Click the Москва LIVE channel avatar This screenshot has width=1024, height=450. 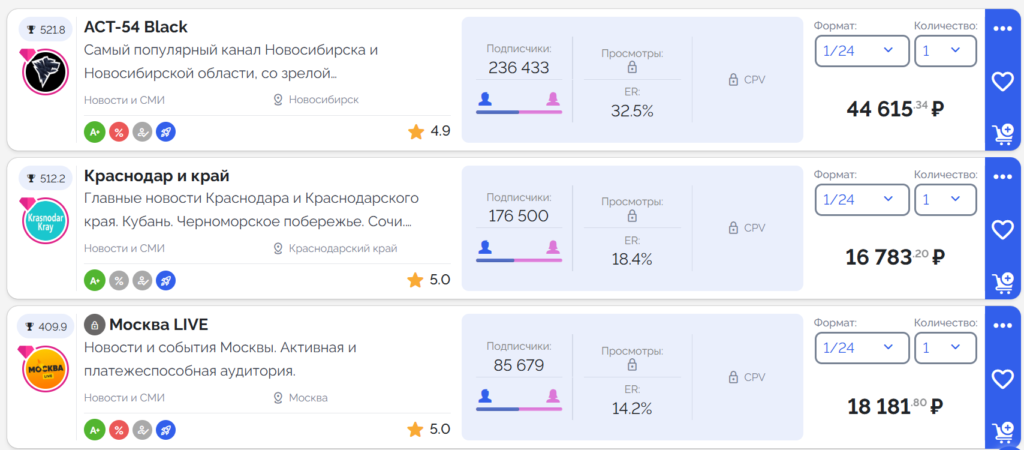tap(46, 371)
